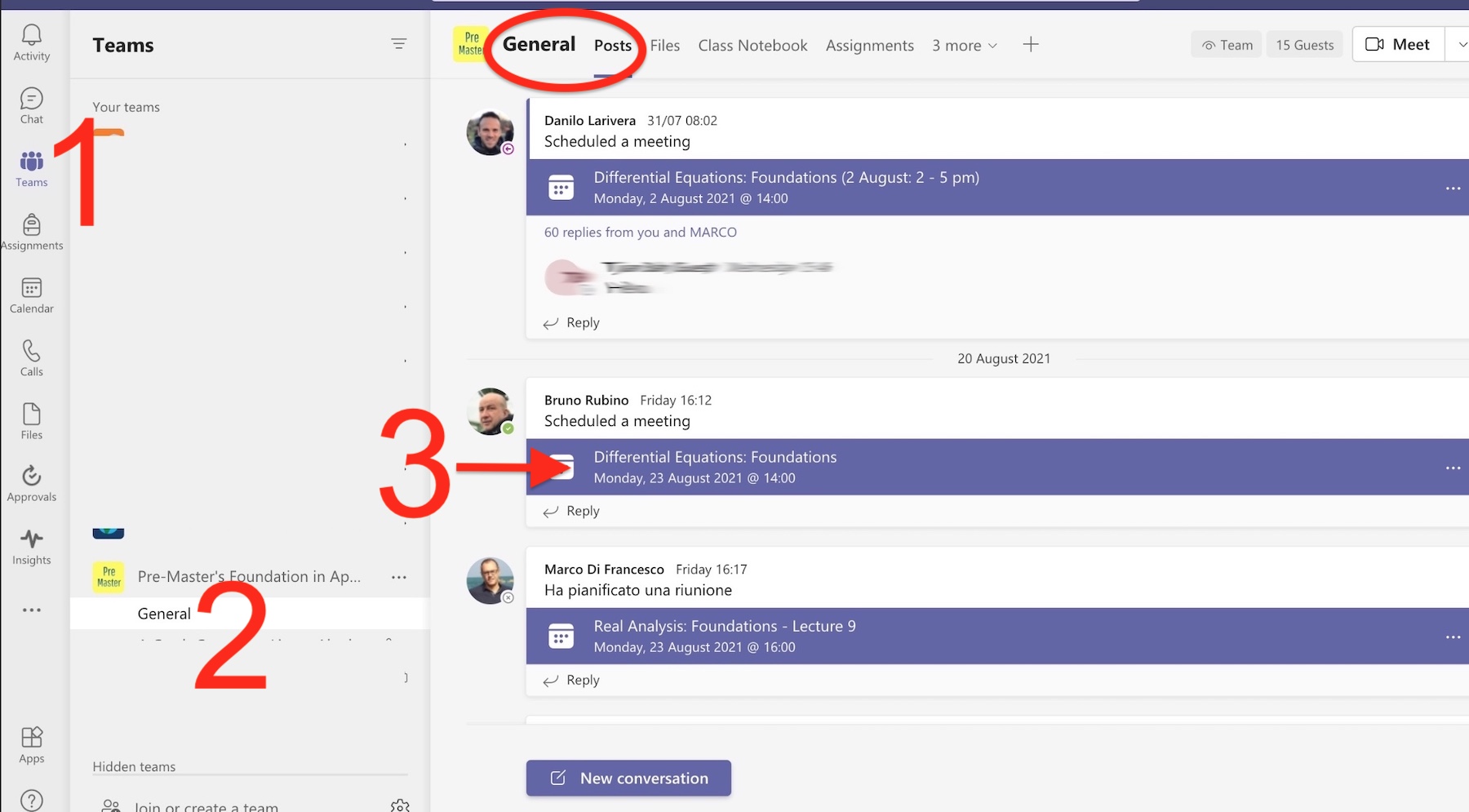Open the Assignments backpack icon in sidebar
1469x812 pixels.
[31, 232]
